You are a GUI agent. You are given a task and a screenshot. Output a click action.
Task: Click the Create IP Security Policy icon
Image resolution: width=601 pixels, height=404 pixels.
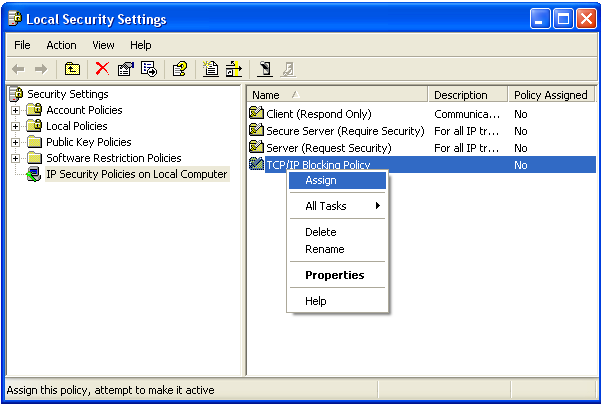210,69
